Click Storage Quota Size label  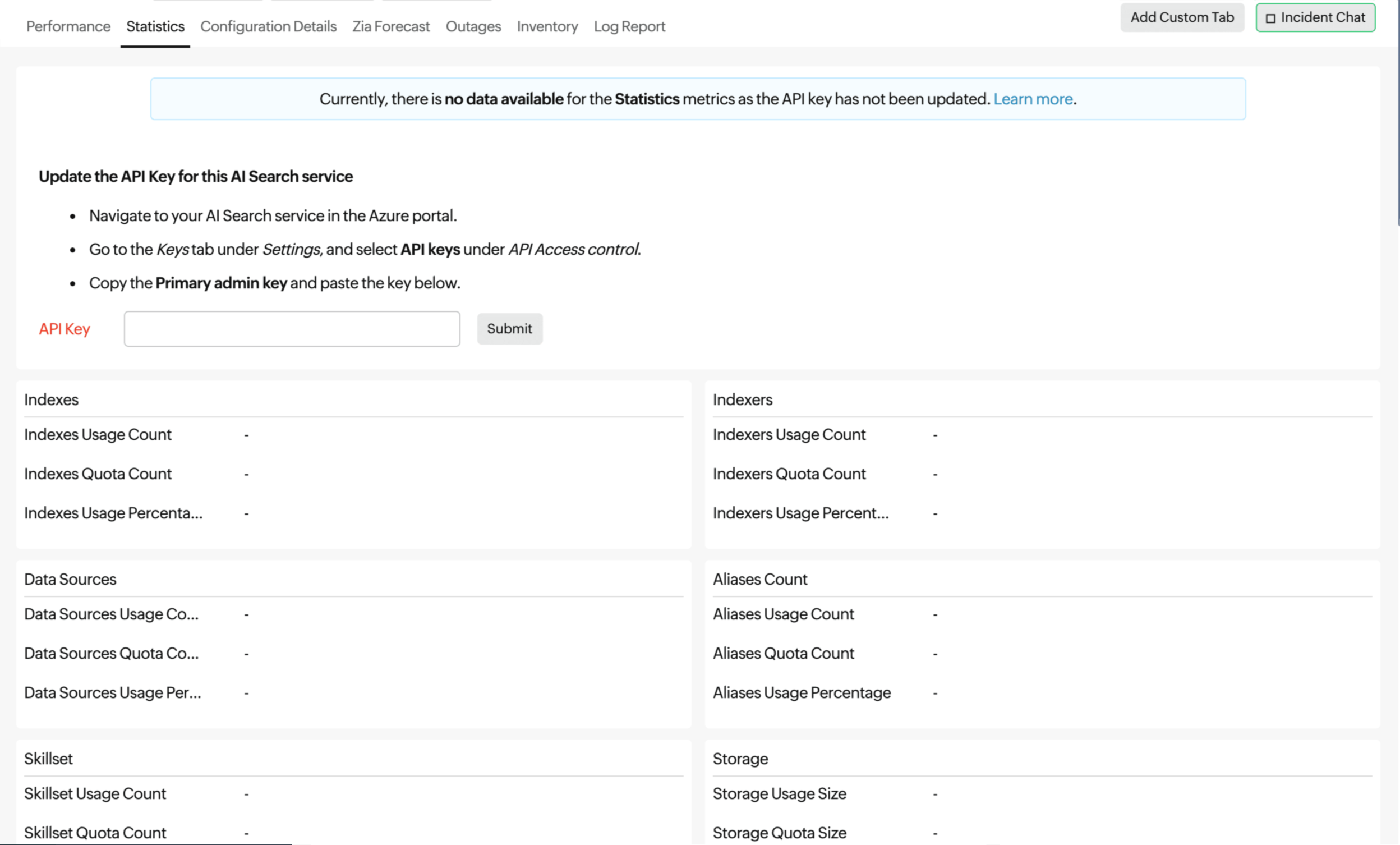click(780, 833)
